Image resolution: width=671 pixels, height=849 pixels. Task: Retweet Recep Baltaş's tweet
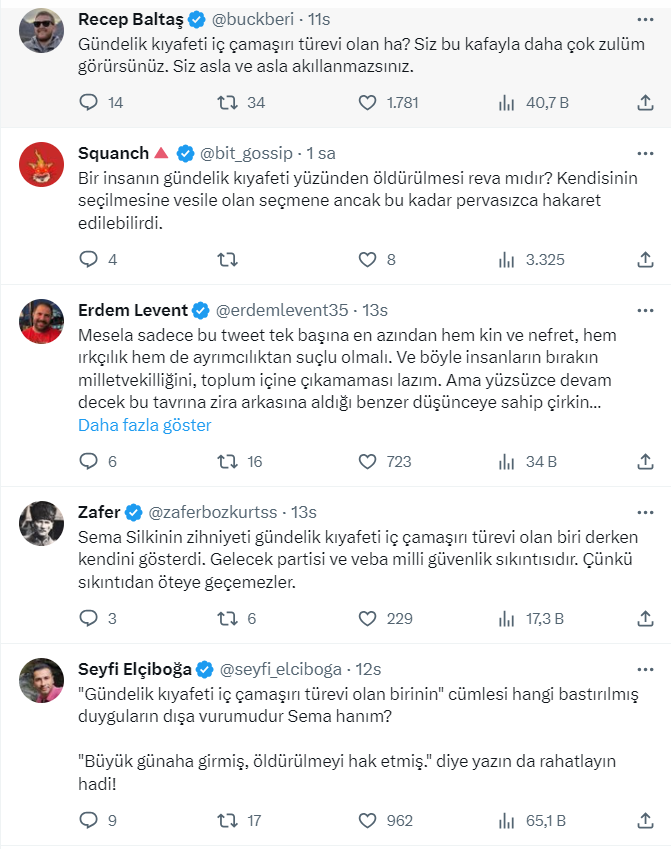click(x=228, y=102)
